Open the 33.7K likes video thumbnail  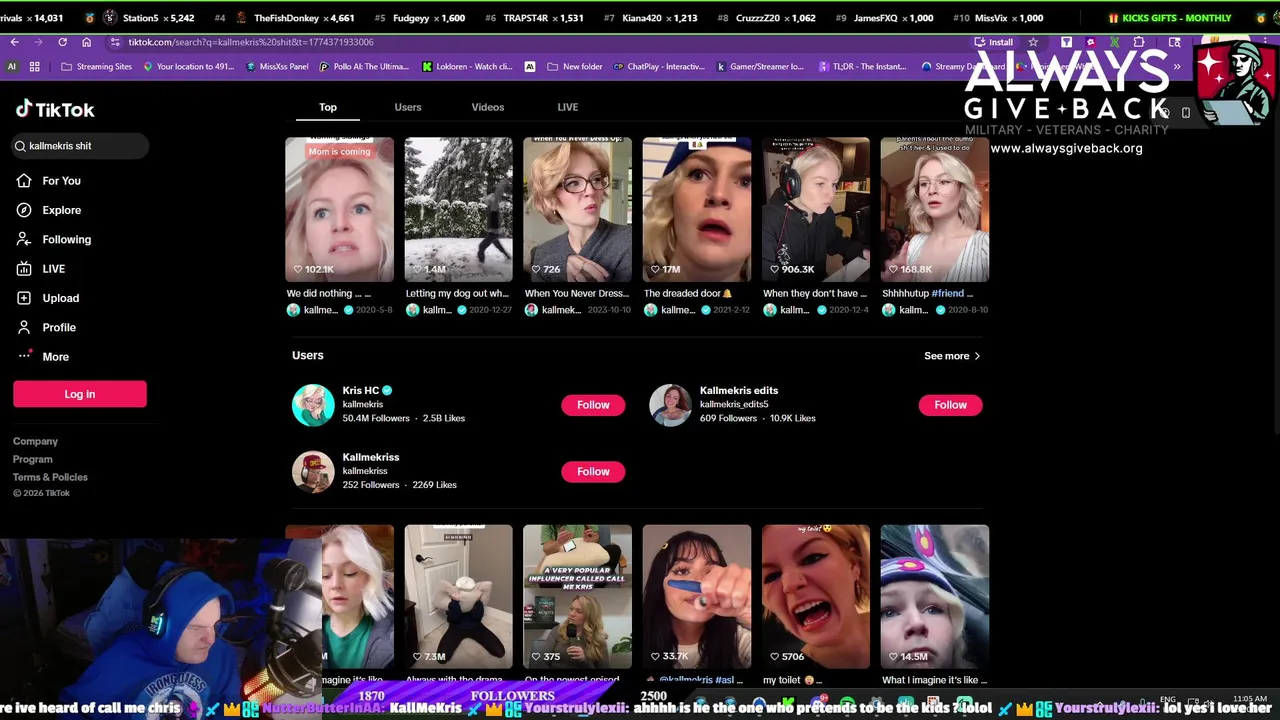(696, 596)
